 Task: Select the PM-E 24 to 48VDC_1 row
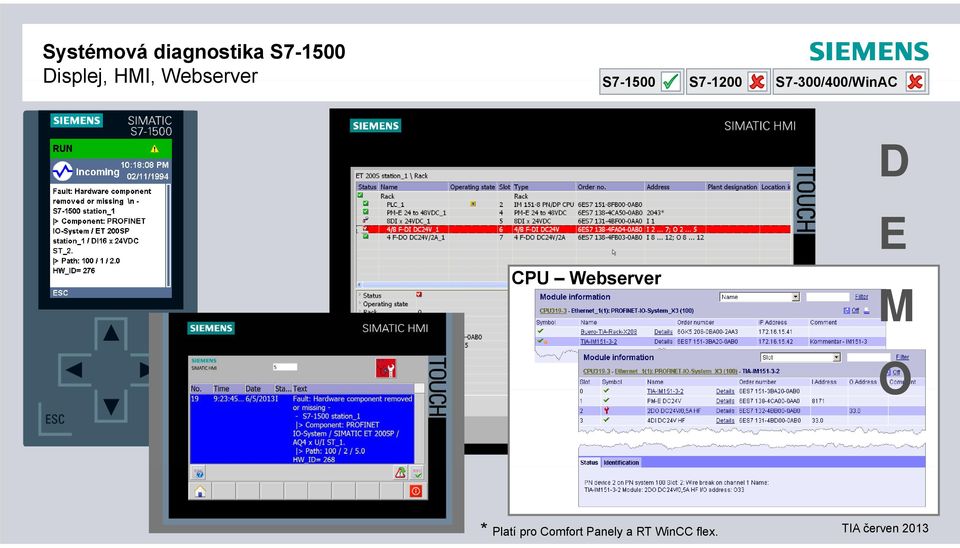tap(573, 212)
